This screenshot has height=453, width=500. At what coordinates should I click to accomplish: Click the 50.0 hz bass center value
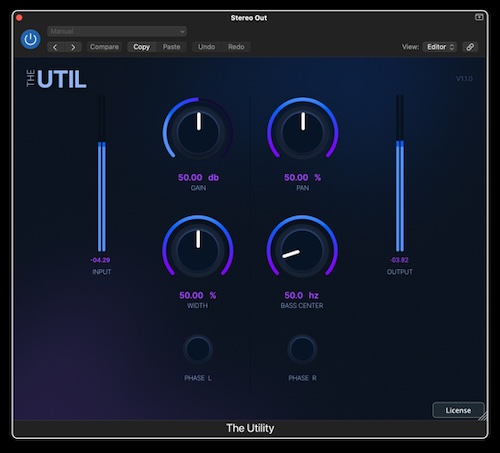pyautogui.click(x=302, y=295)
